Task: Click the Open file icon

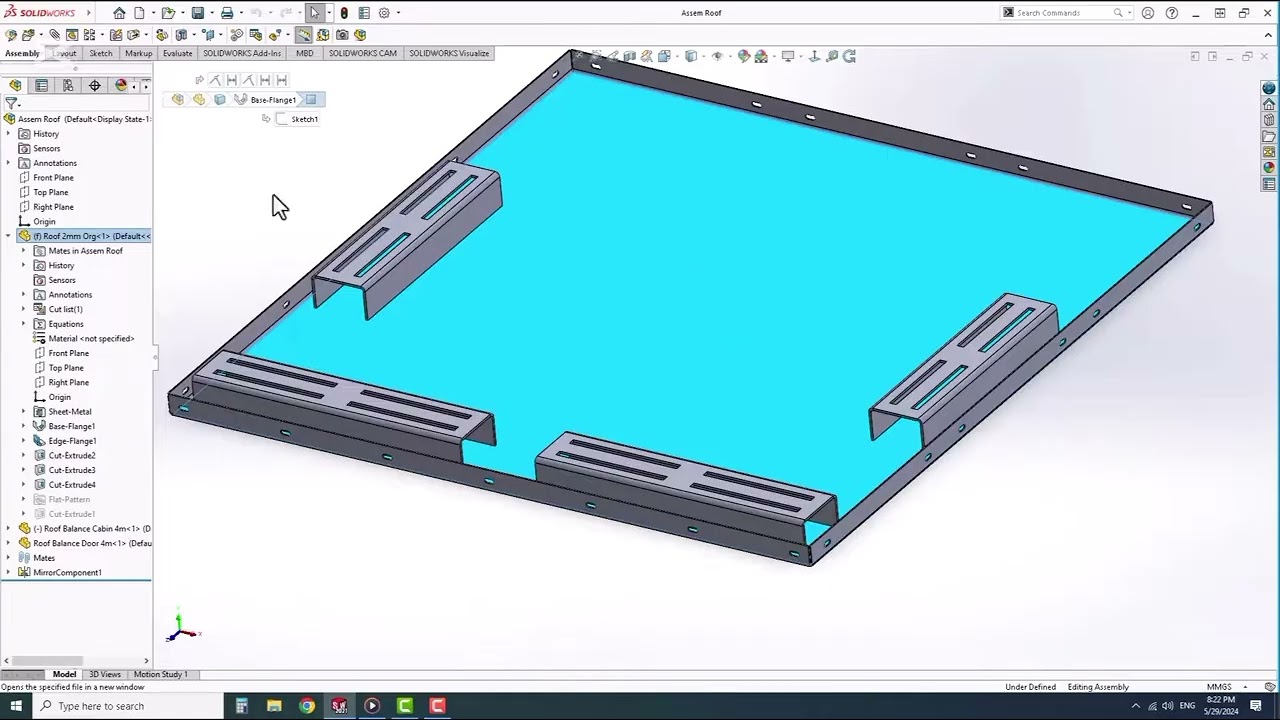Action: point(168,13)
